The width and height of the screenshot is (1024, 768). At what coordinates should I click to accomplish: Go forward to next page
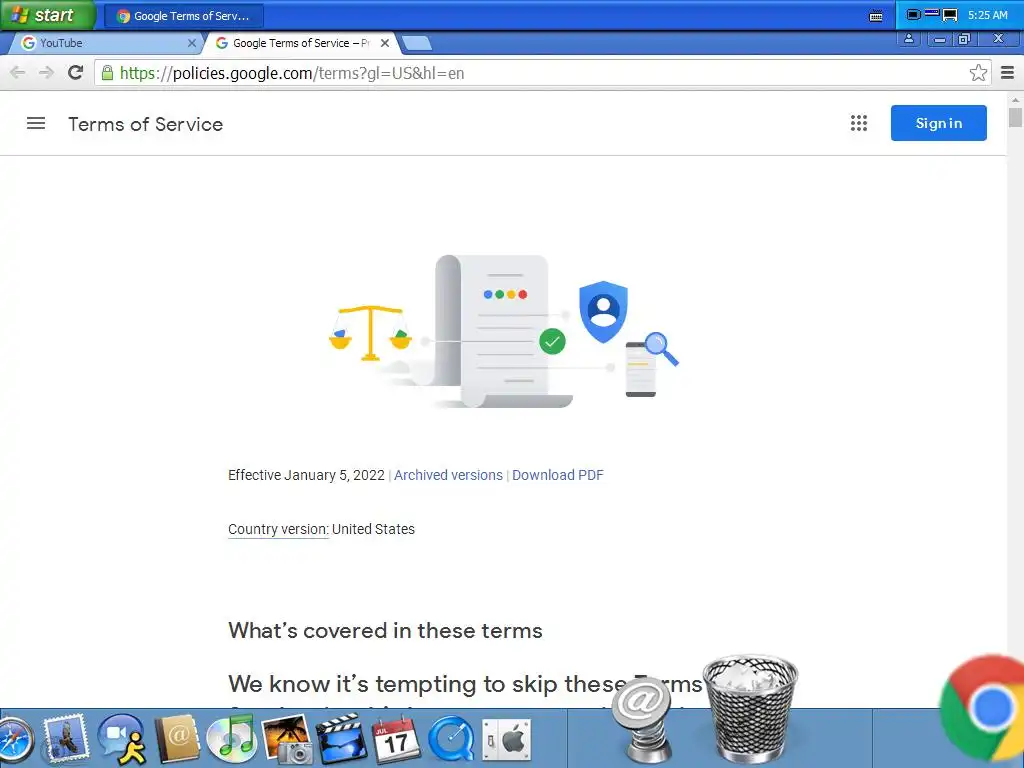click(46, 72)
